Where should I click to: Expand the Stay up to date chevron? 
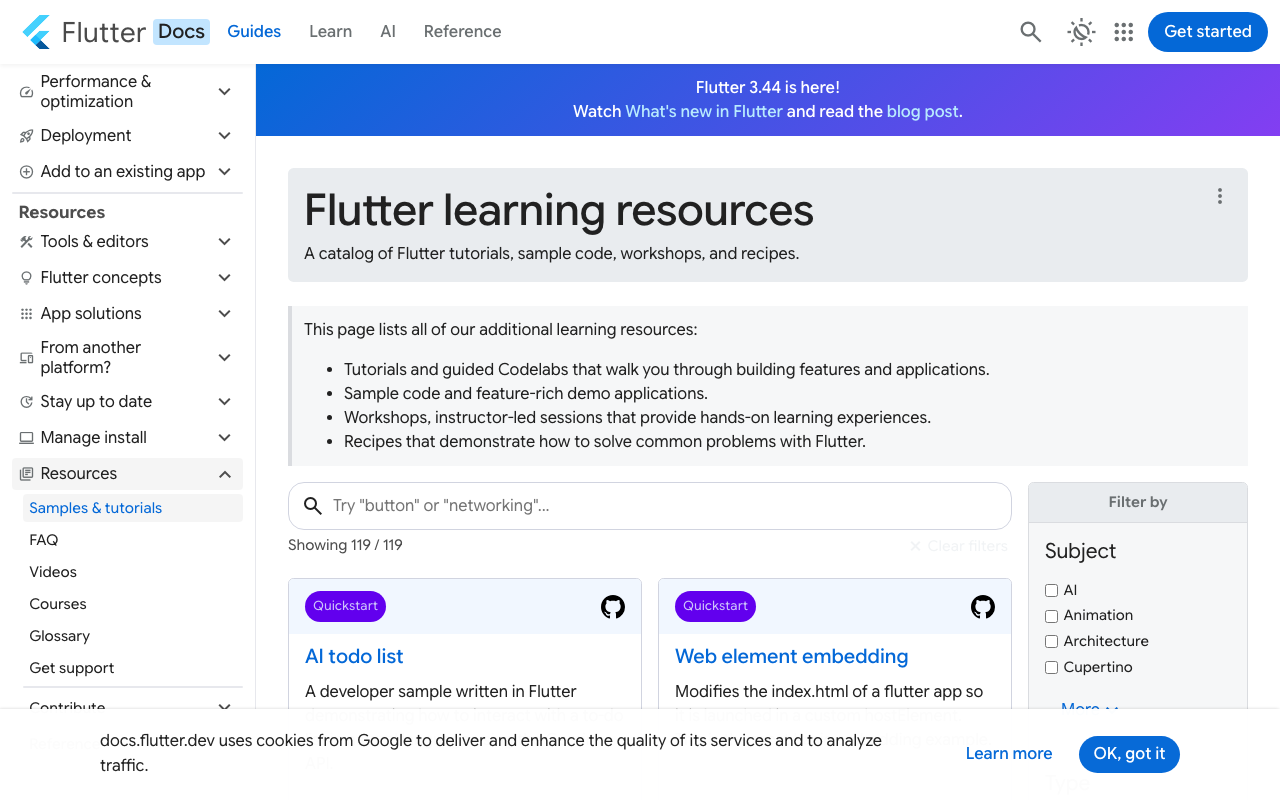(225, 402)
